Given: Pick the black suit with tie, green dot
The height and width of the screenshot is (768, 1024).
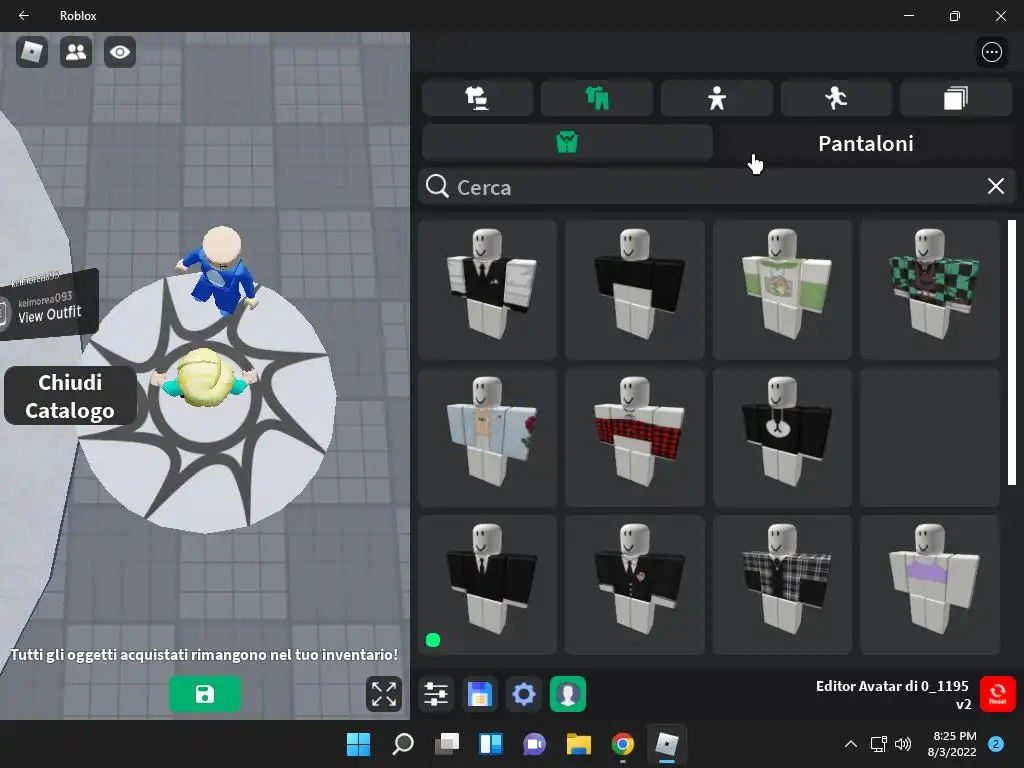Looking at the screenshot, I should tap(487, 584).
